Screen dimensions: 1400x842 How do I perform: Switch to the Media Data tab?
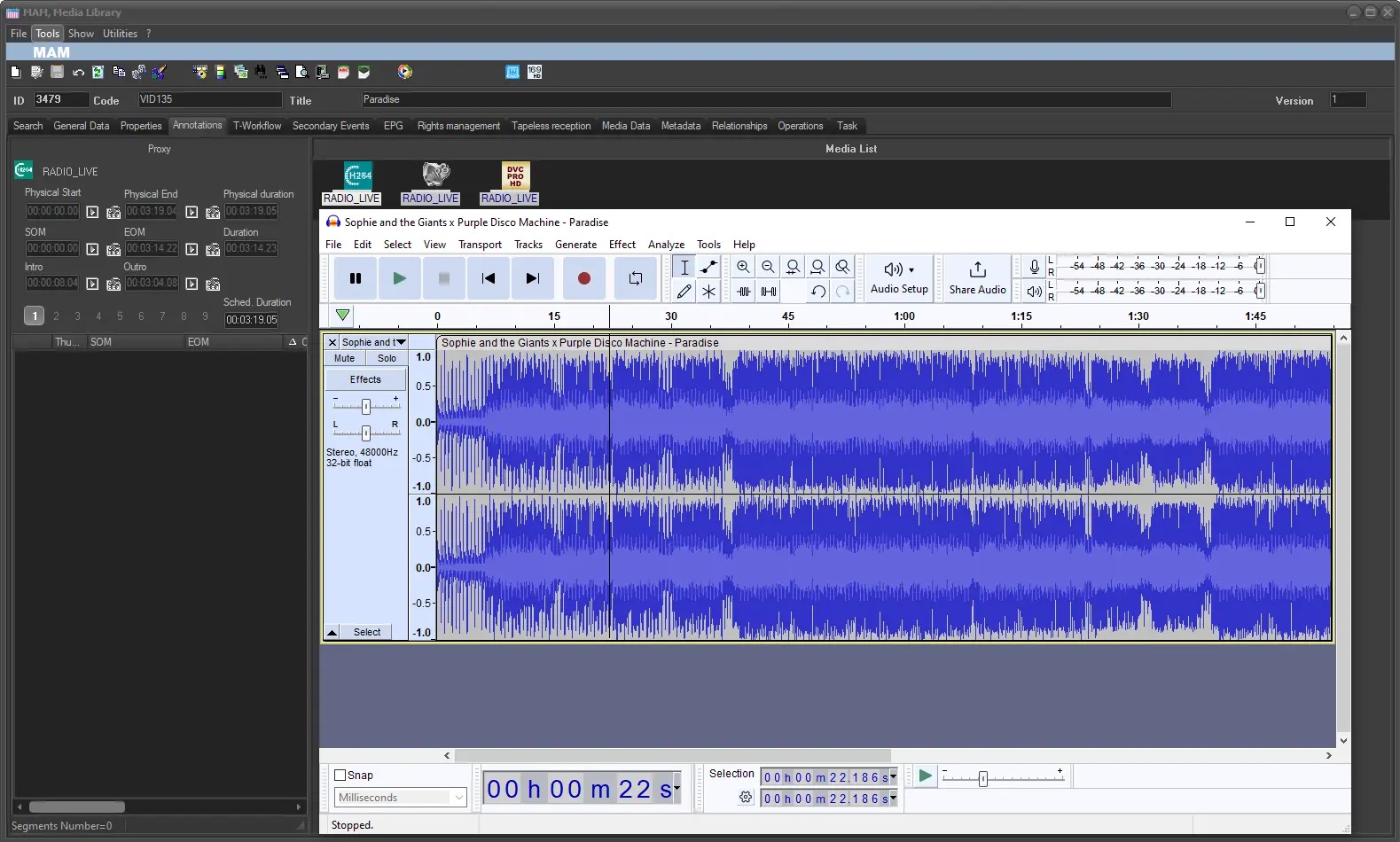pos(625,126)
